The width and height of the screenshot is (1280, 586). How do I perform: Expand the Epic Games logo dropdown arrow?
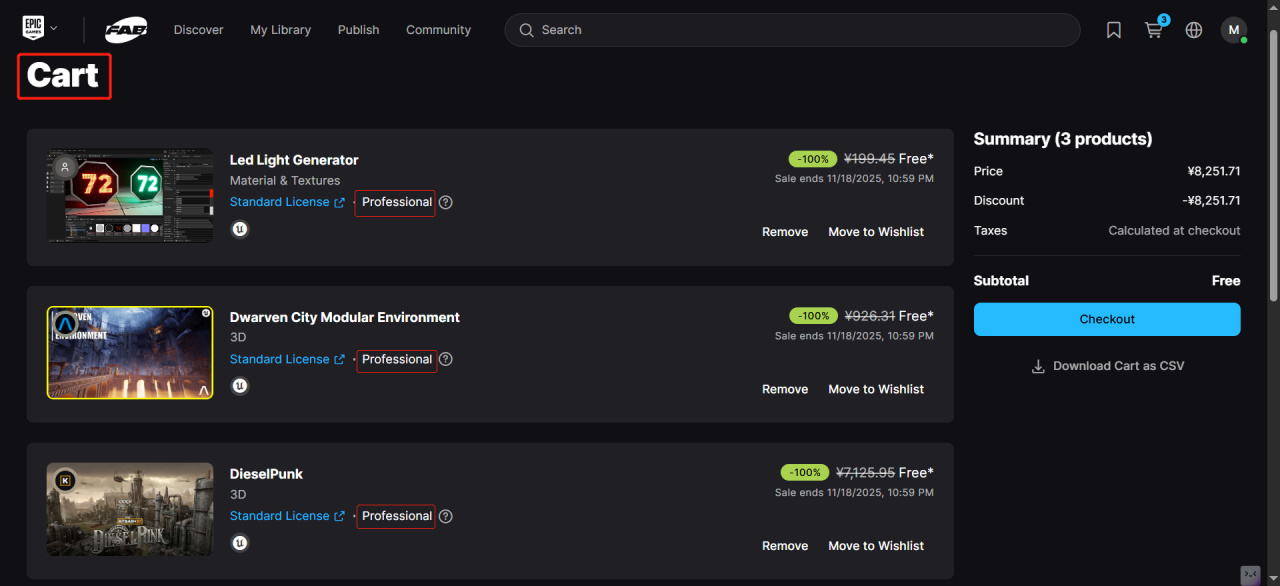coord(54,29)
